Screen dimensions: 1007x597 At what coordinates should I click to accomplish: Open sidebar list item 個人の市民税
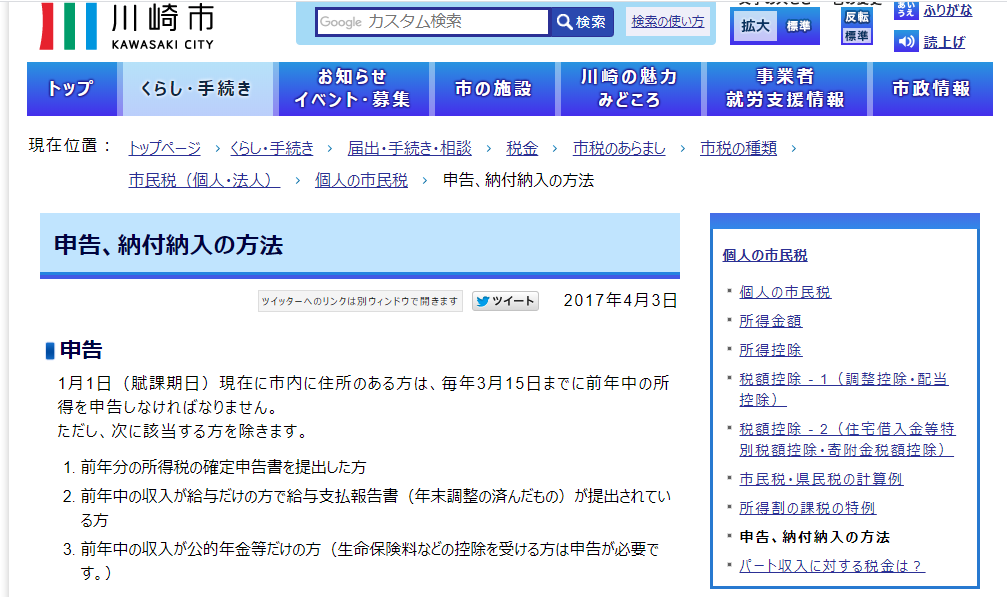(x=785, y=292)
